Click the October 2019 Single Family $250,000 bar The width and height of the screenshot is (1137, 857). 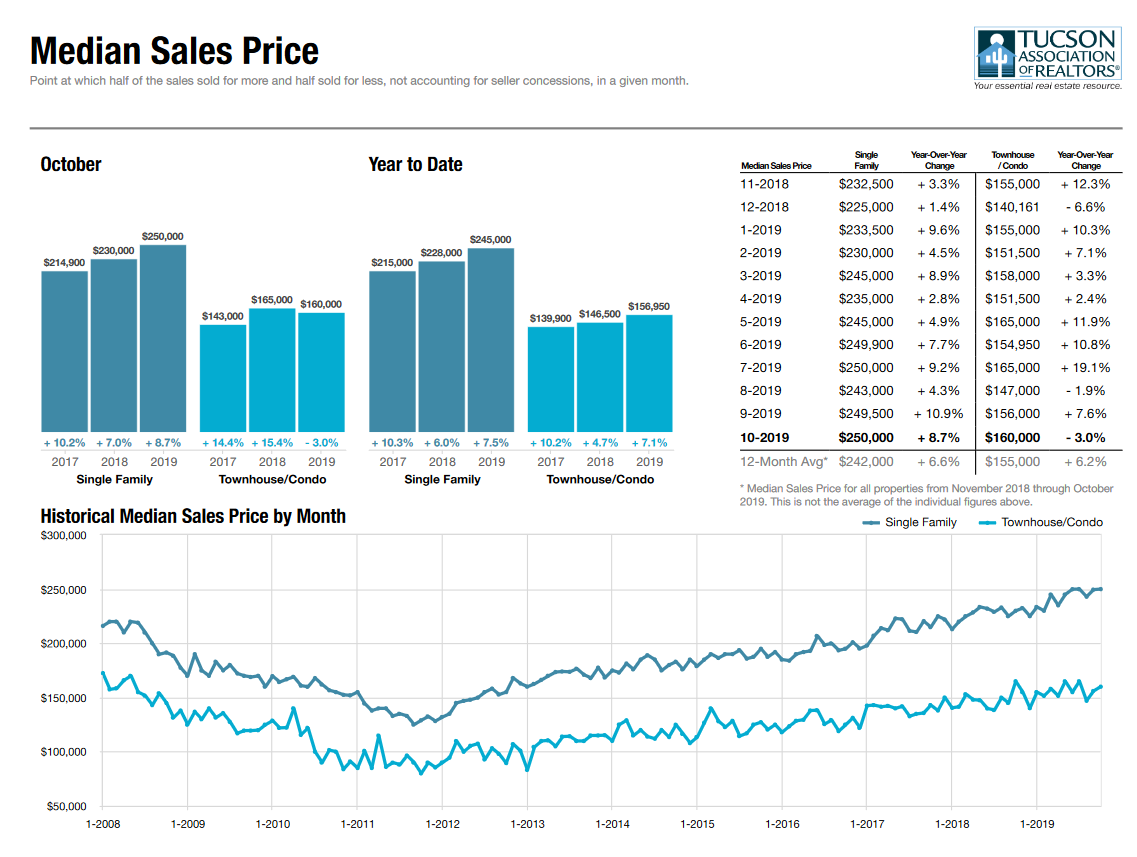163,337
